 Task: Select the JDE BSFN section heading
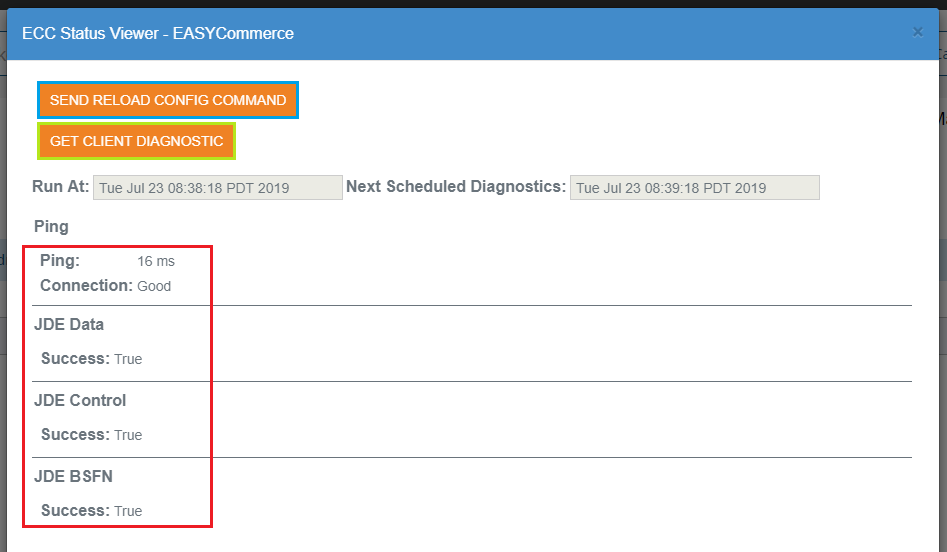73,477
